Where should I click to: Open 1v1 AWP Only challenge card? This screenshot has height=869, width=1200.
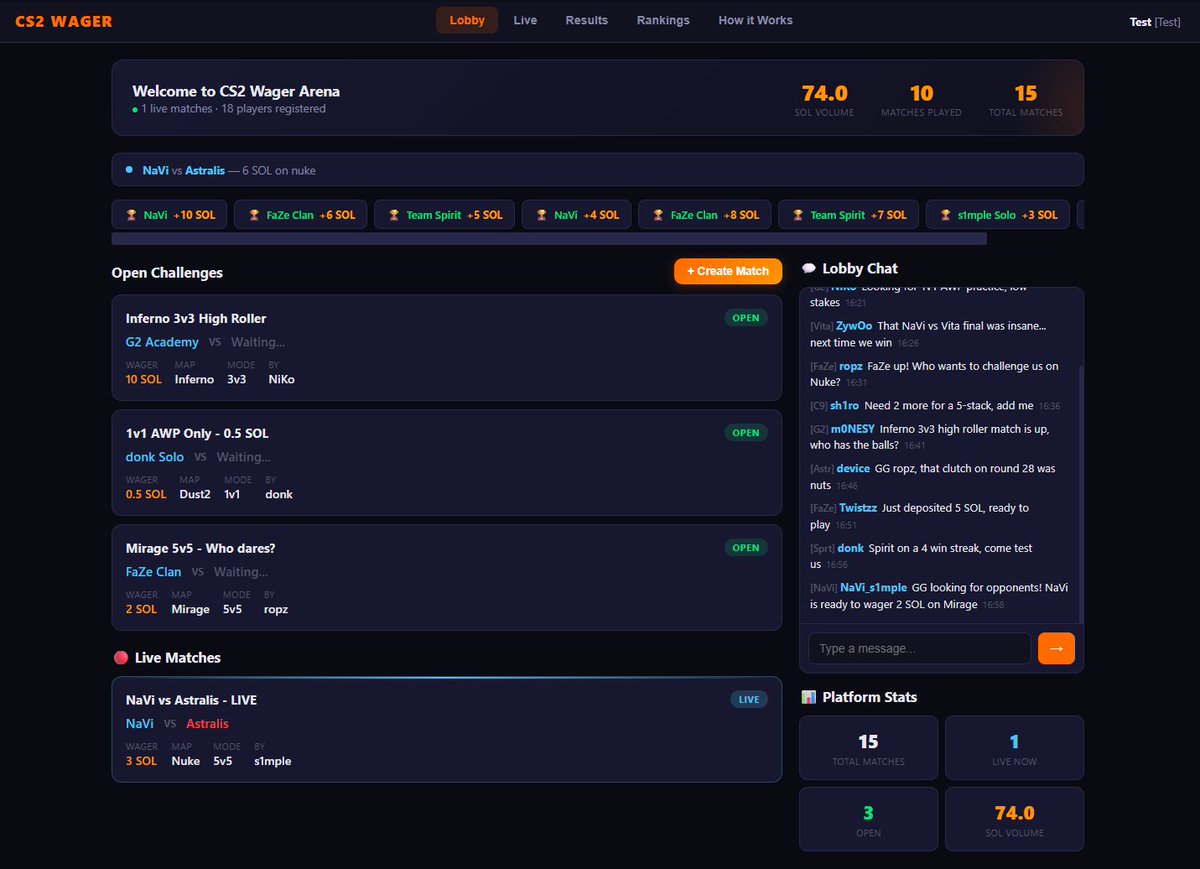tap(447, 462)
